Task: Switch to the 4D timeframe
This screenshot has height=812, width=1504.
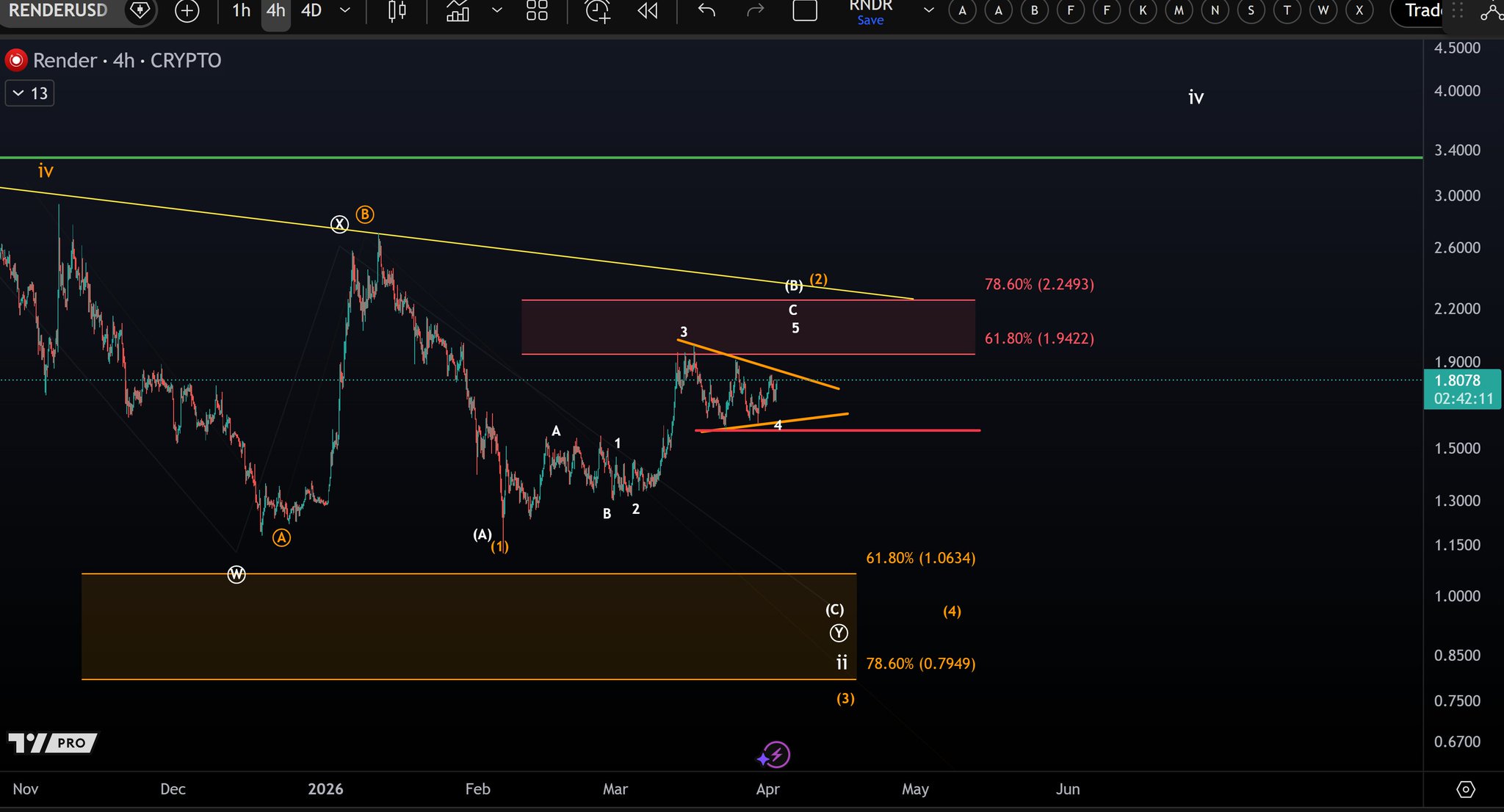Action: tap(311, 10)
